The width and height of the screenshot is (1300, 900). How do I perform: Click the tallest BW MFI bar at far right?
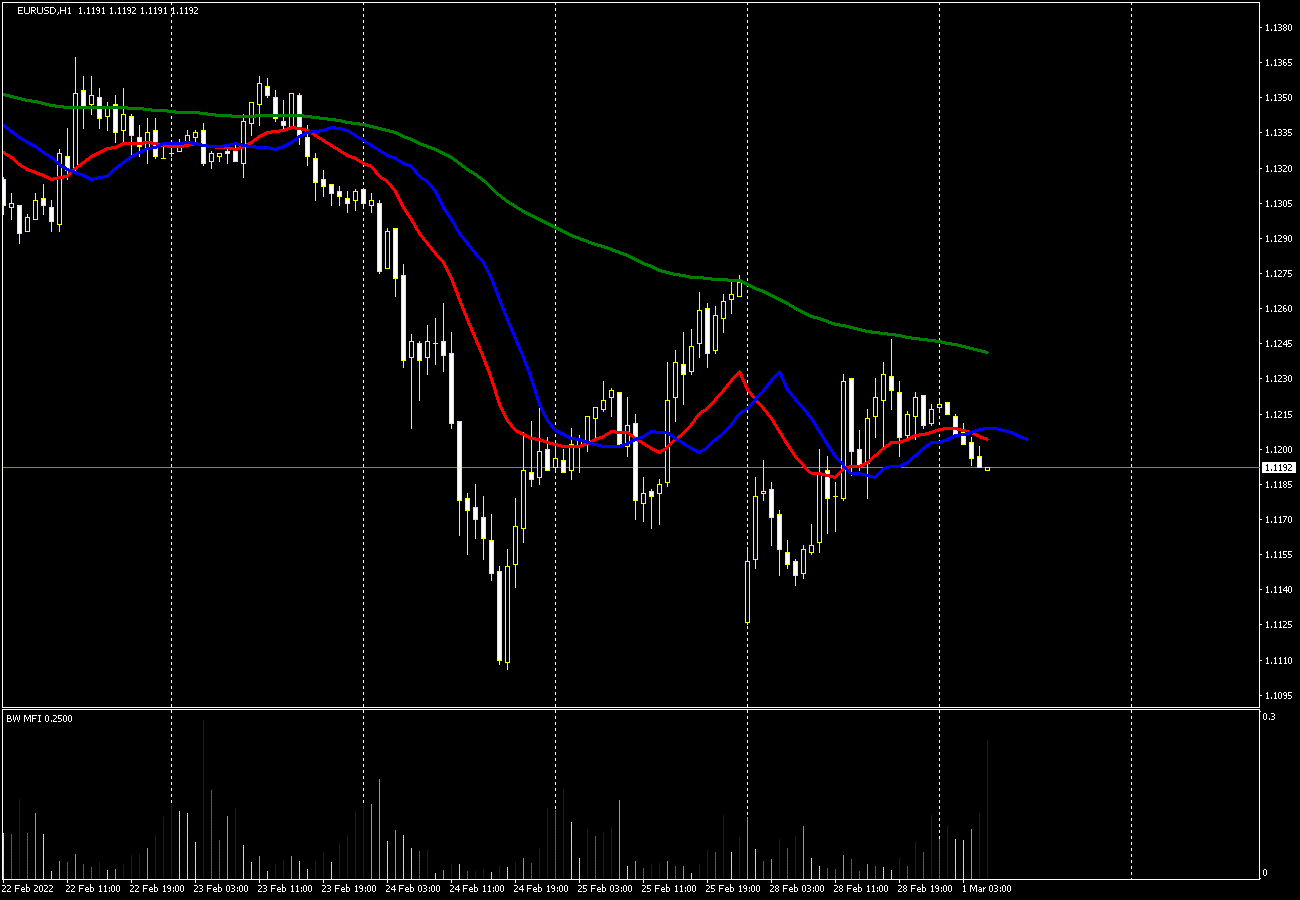point(988,800)
